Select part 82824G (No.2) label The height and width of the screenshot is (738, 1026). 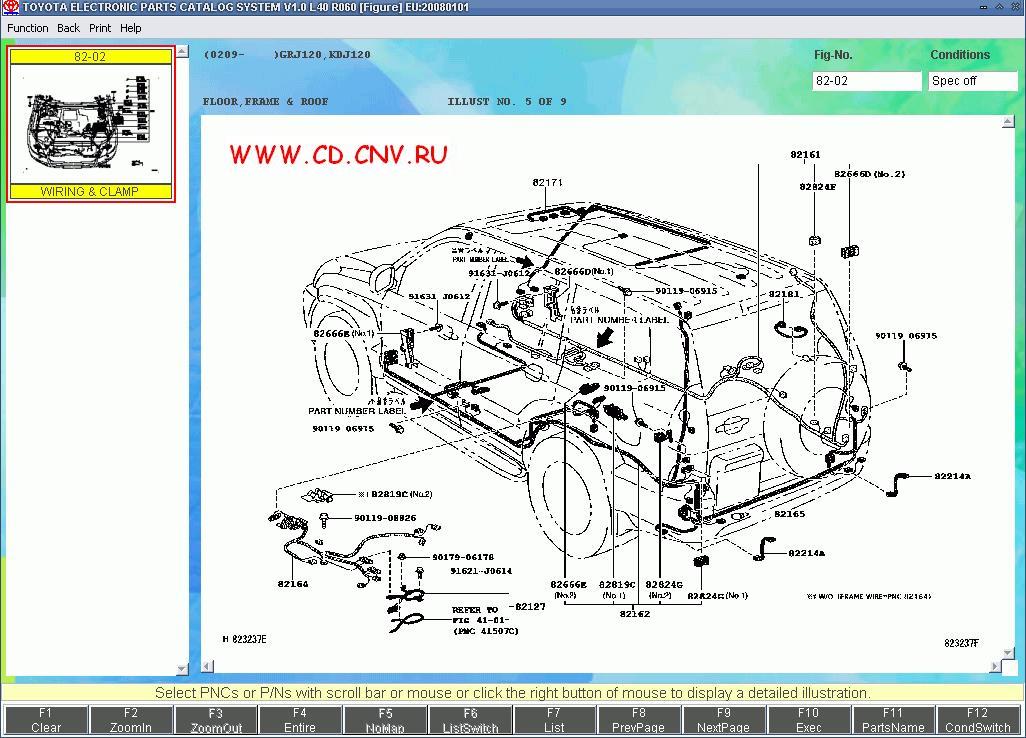pyautogui.click(x=663, y=589)
